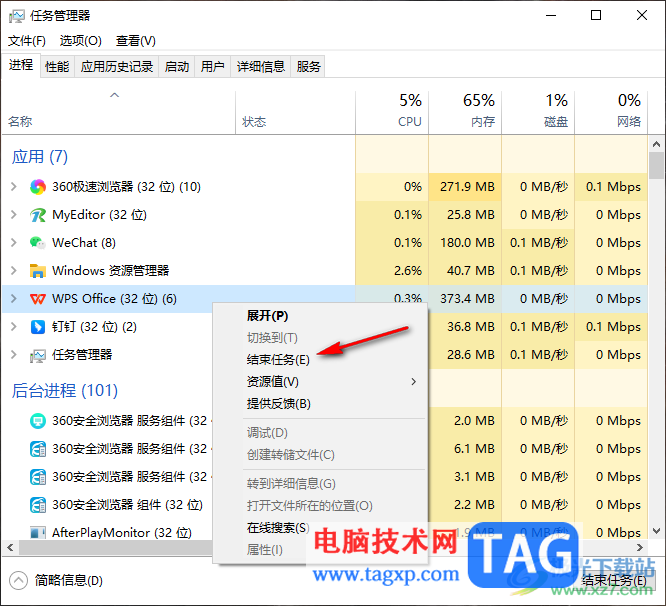
Task: Open the 资源值(V) submenu arrow
Action: [413, 382]
